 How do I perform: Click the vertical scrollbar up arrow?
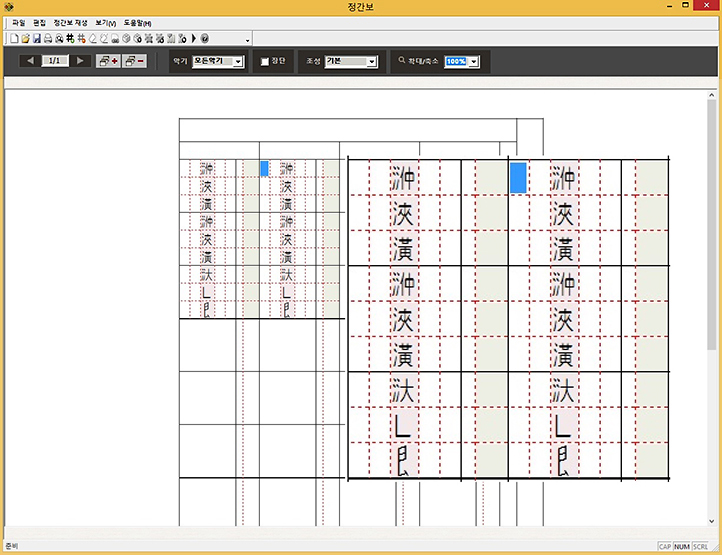(711, 95)
